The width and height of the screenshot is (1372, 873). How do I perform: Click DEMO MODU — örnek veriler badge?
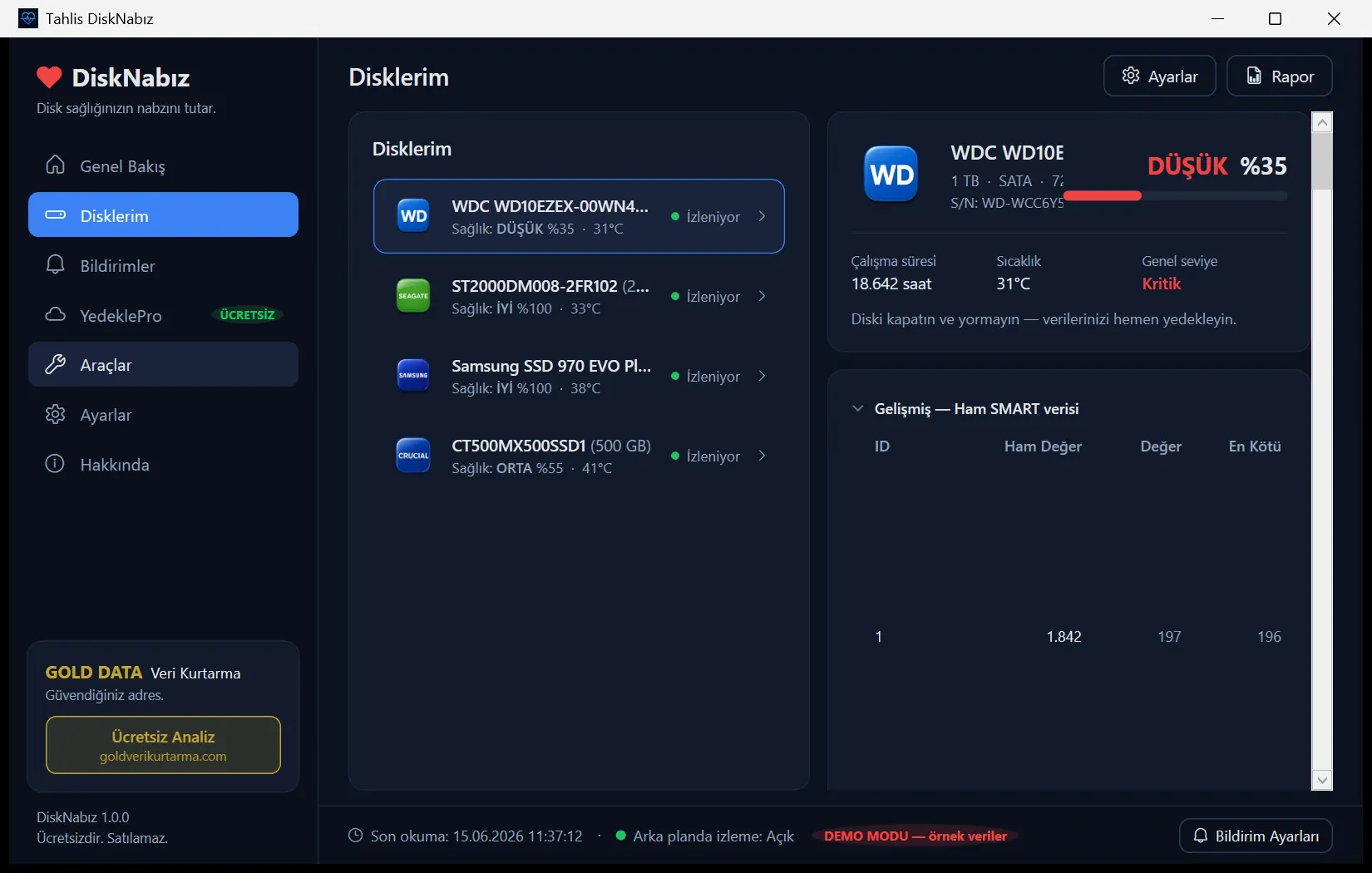click(915, 836)
